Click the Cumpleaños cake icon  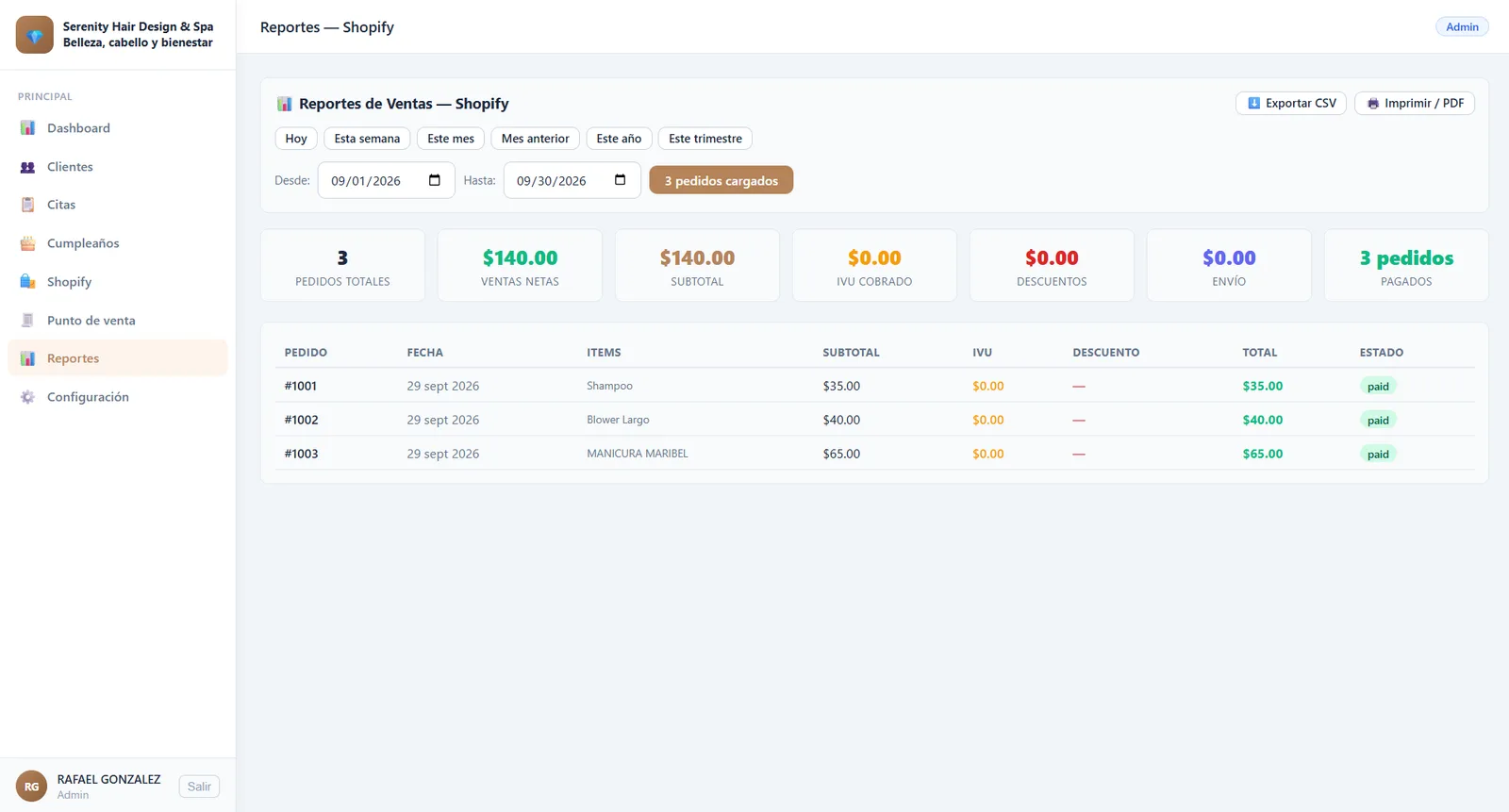point(27,243)
